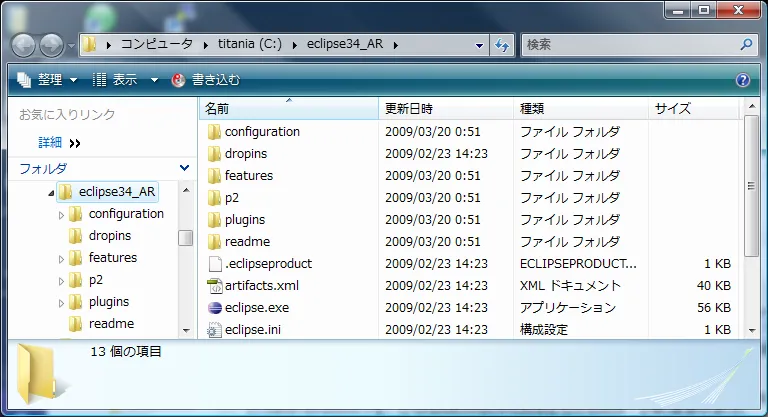Sort by the サイズ column header
The width and height of the screenshot is (768, 417).
(x=694, y=108)
